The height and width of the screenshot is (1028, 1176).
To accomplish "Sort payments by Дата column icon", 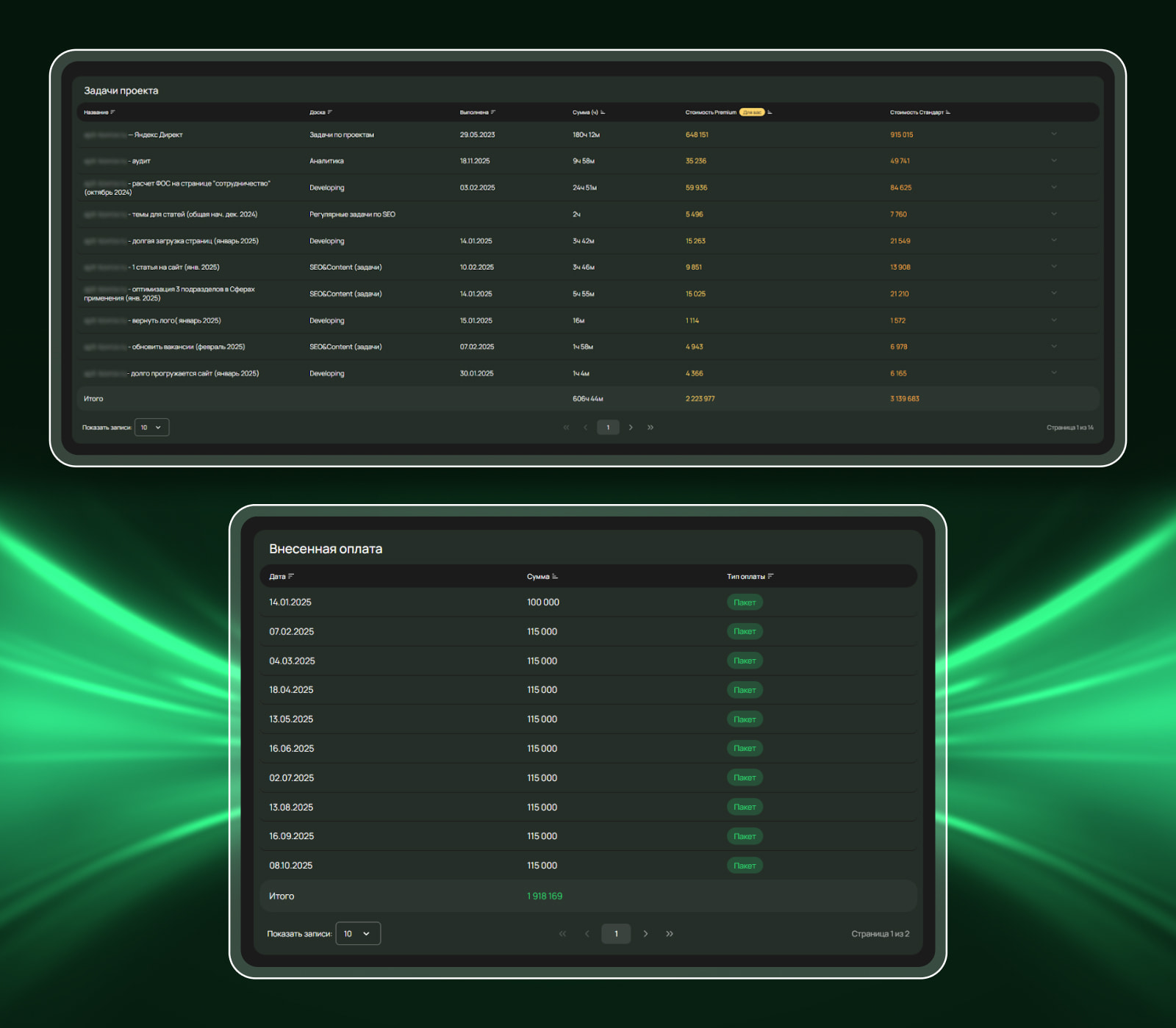I will tap(291, 577).
